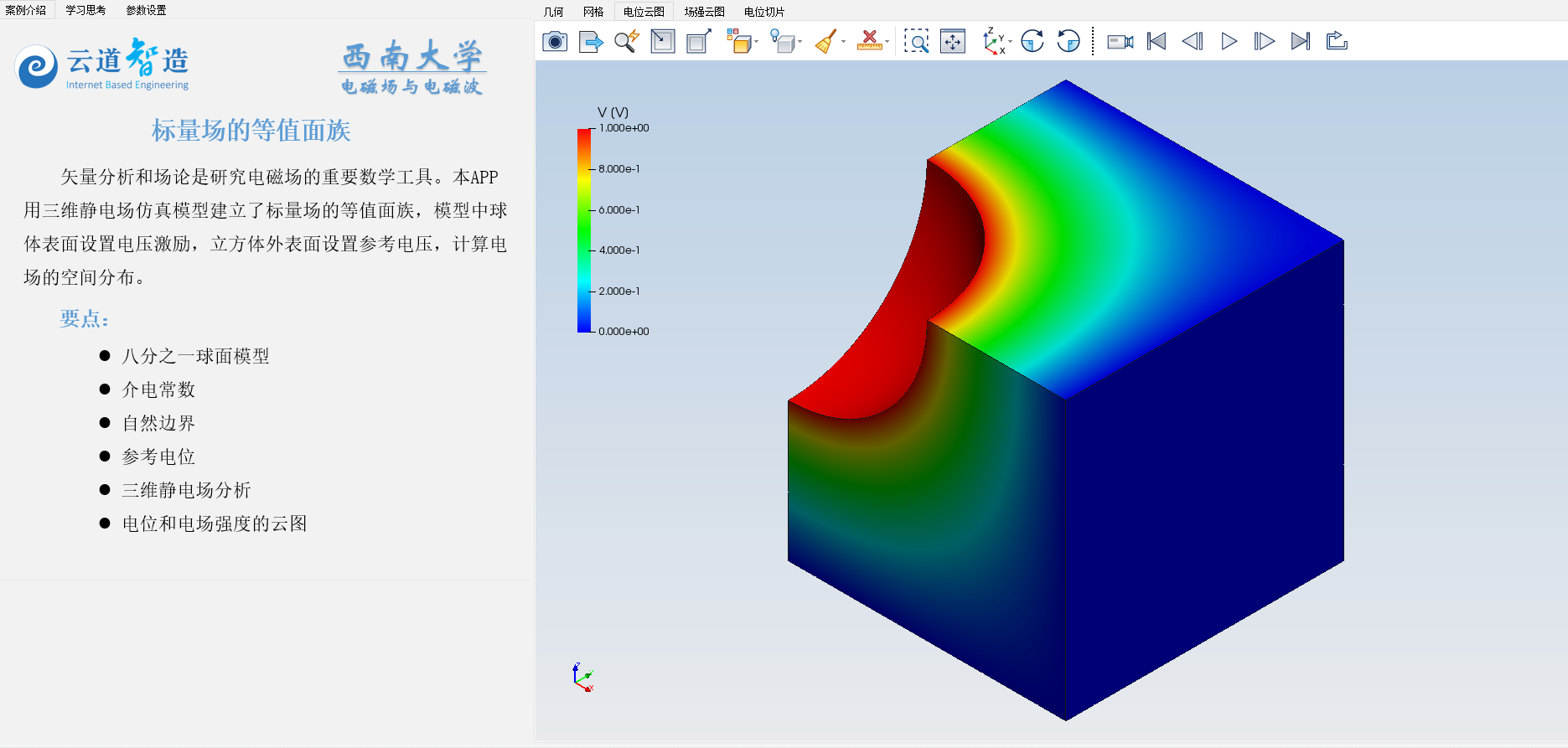Click the shrink view square icon
Image resolution: width=1568 pixels, height=748 pixels.
point(663,41)
